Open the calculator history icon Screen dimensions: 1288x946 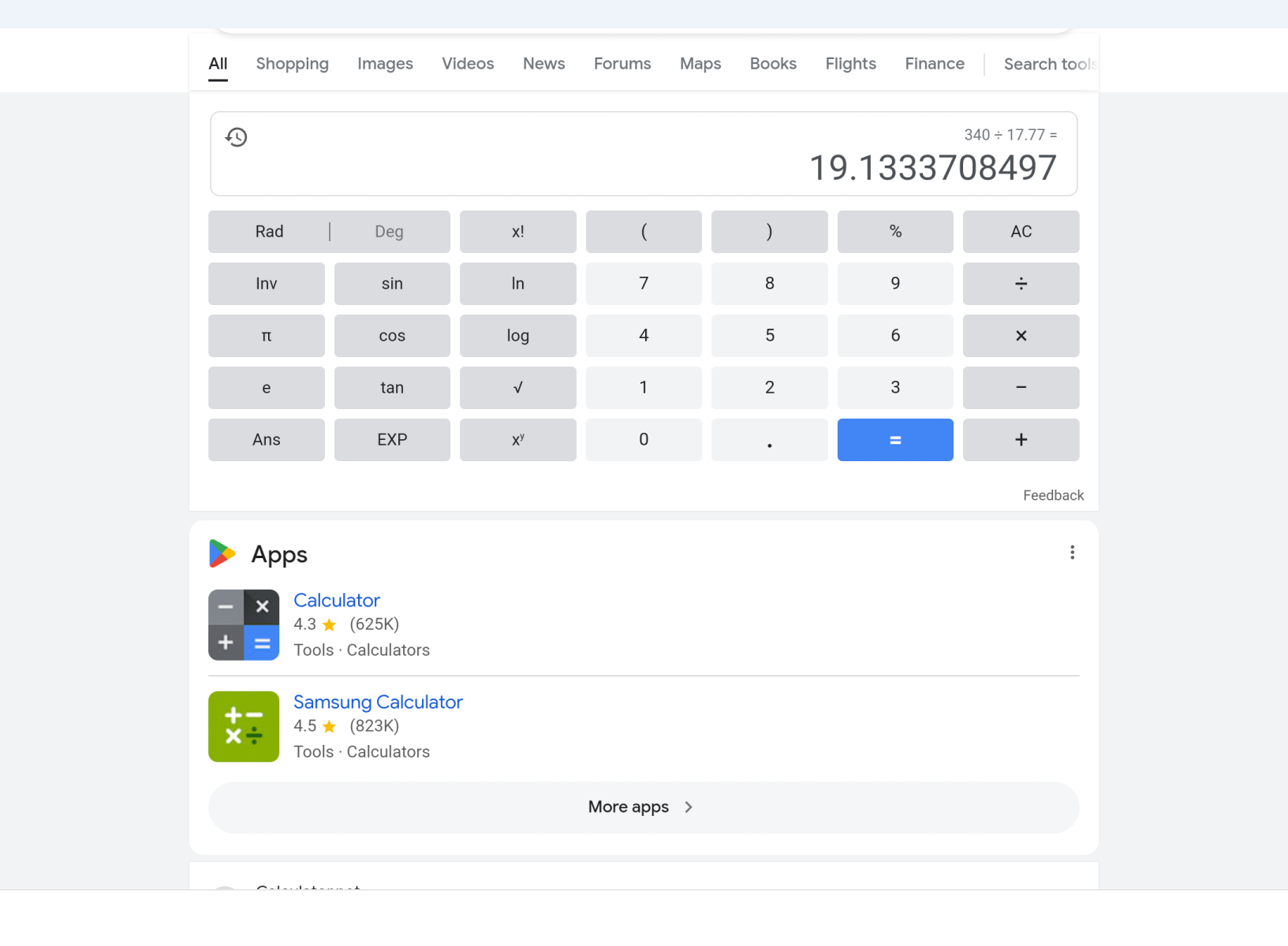coord(237,137)
